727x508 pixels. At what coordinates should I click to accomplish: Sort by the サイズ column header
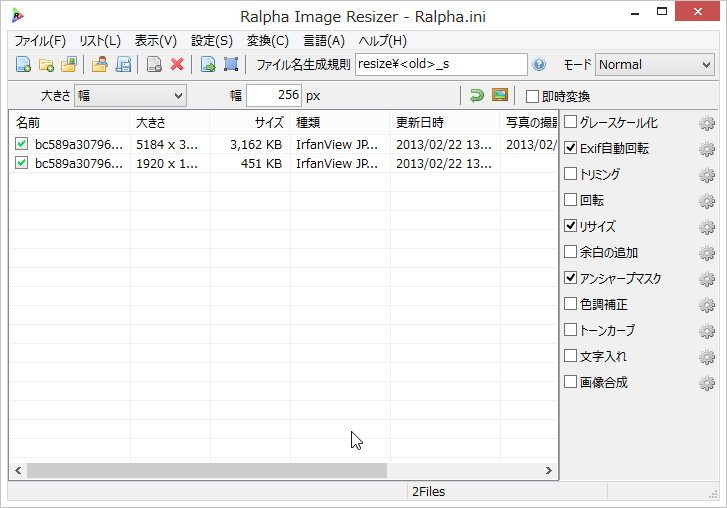point(250,122)
